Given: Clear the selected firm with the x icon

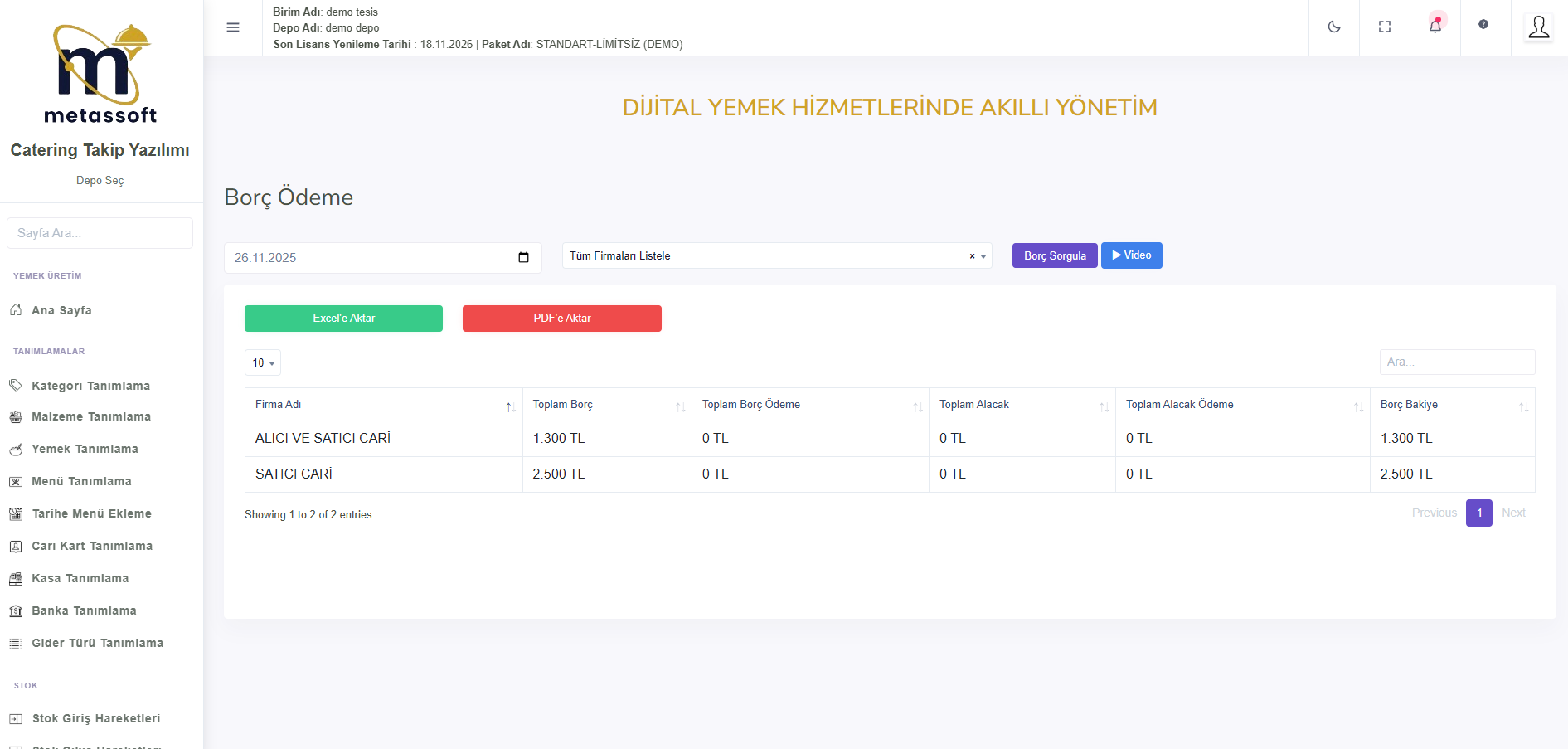Looking at the screenshot, I should pyautogui.click(x=972, y=256).
